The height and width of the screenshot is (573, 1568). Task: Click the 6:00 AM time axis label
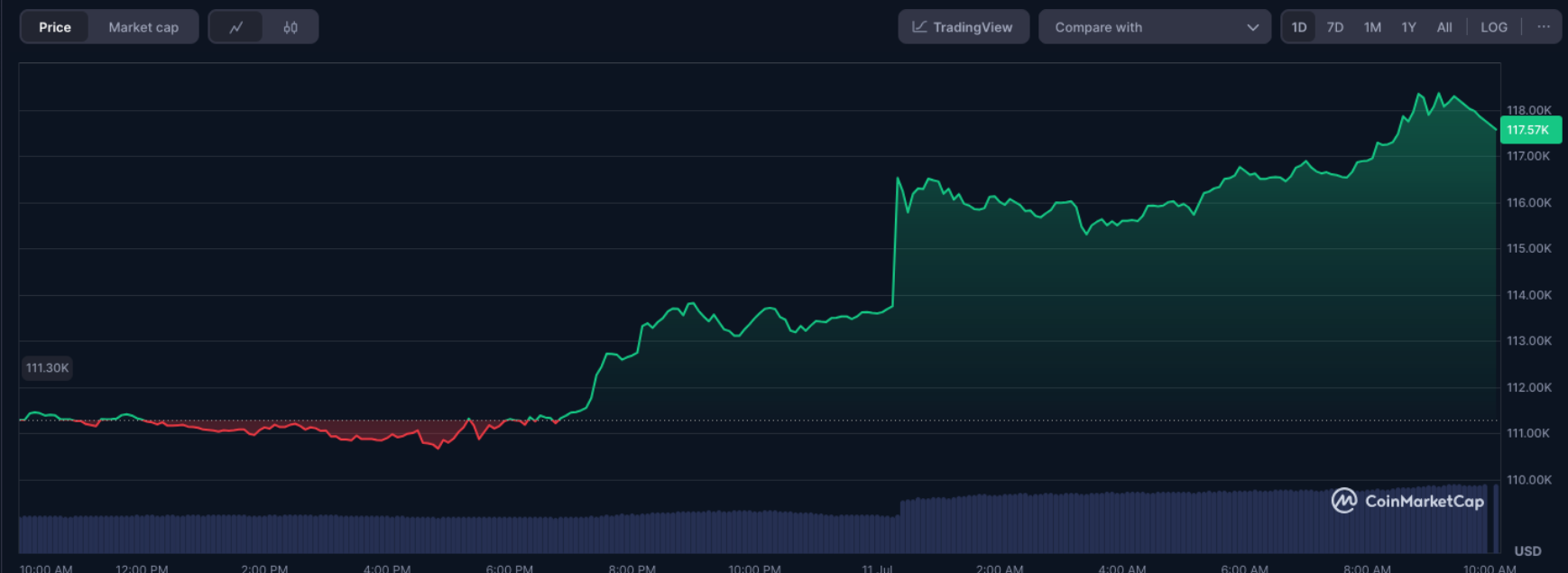[x=1244, y=568]
